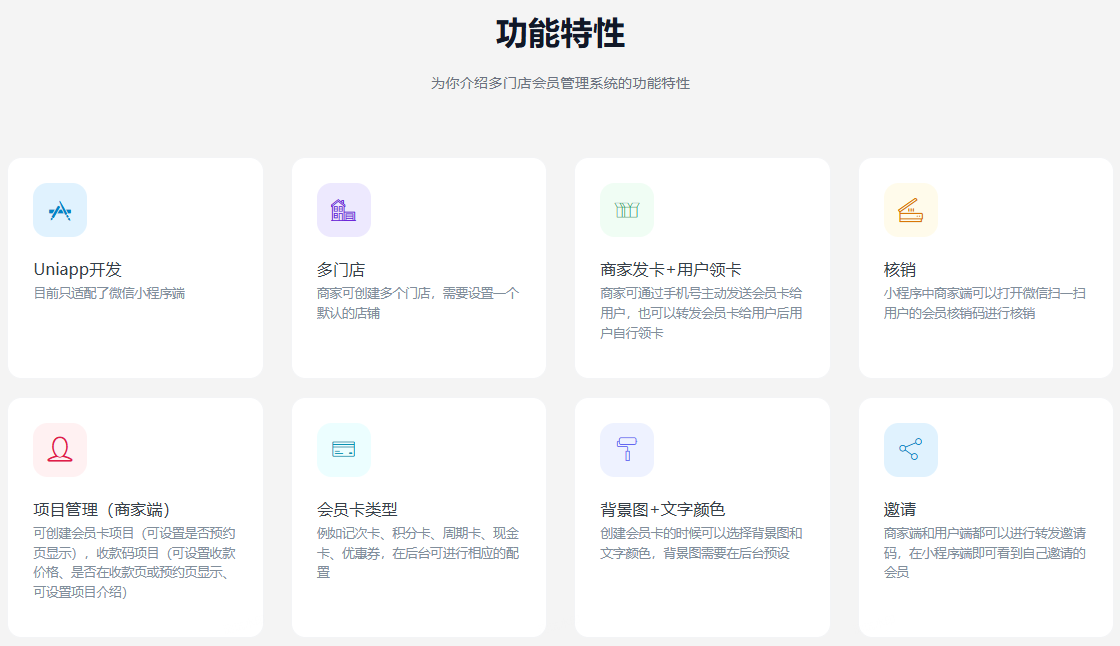Screen dimensions: 1120x646
Task: Click the 会员卡类型 heading
Action: click(x=357, y=510)
